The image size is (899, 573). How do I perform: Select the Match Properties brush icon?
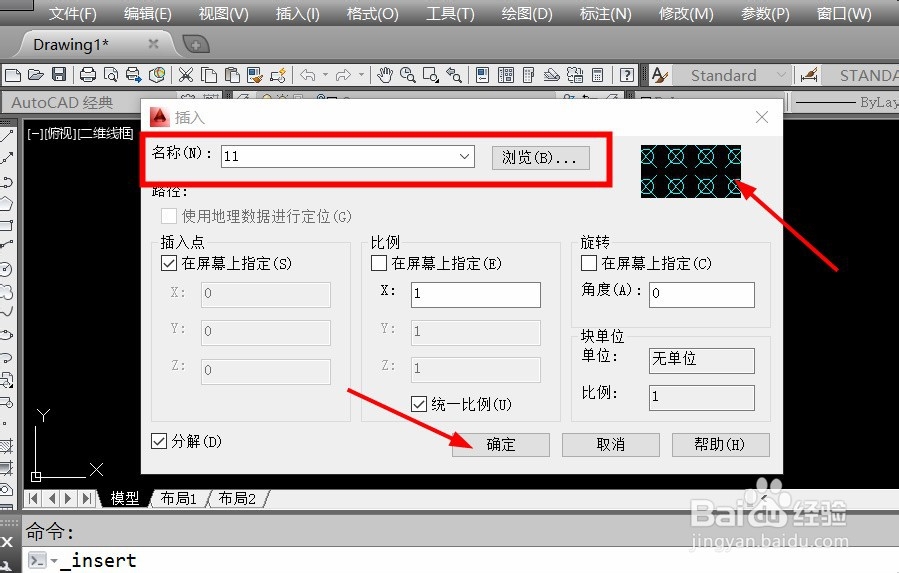point(255,75)
